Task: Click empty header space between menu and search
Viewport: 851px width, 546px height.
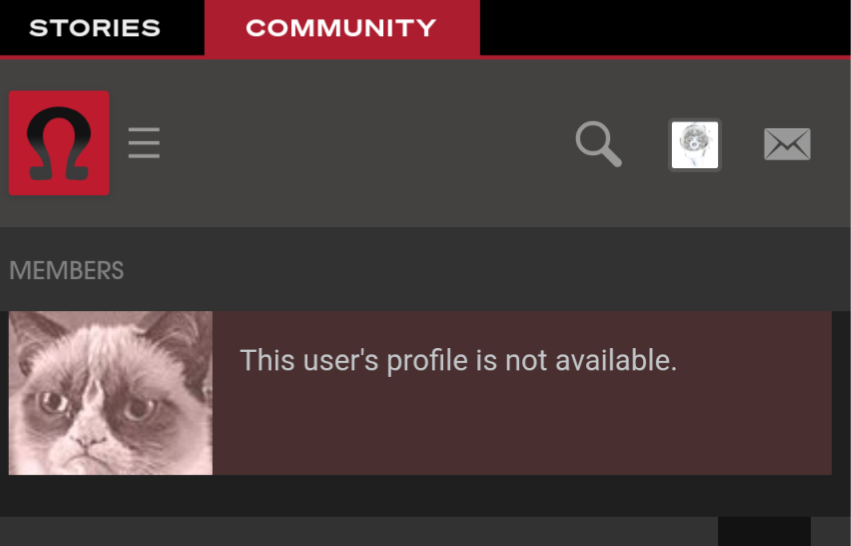Action: pyautogui.click(x=367, y=143)
